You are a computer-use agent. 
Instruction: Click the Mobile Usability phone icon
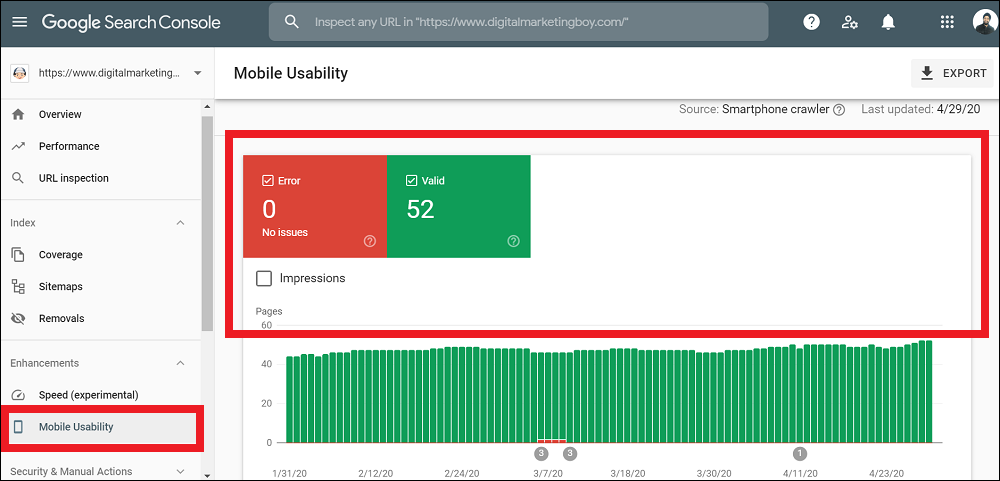tap(18, 427)
